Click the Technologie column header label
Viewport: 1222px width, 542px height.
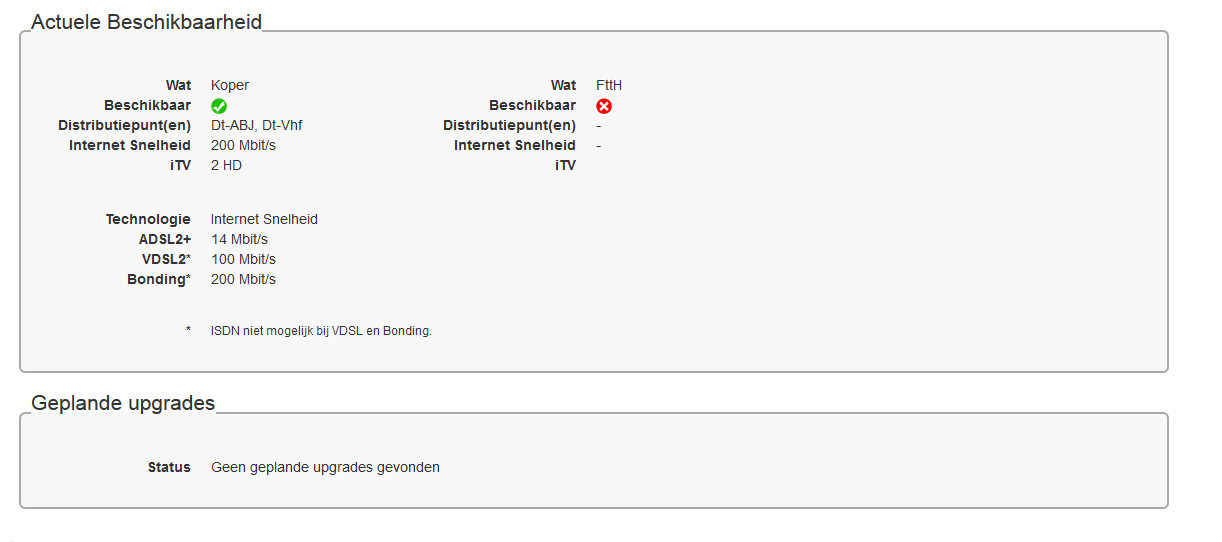tap(148, 219)
